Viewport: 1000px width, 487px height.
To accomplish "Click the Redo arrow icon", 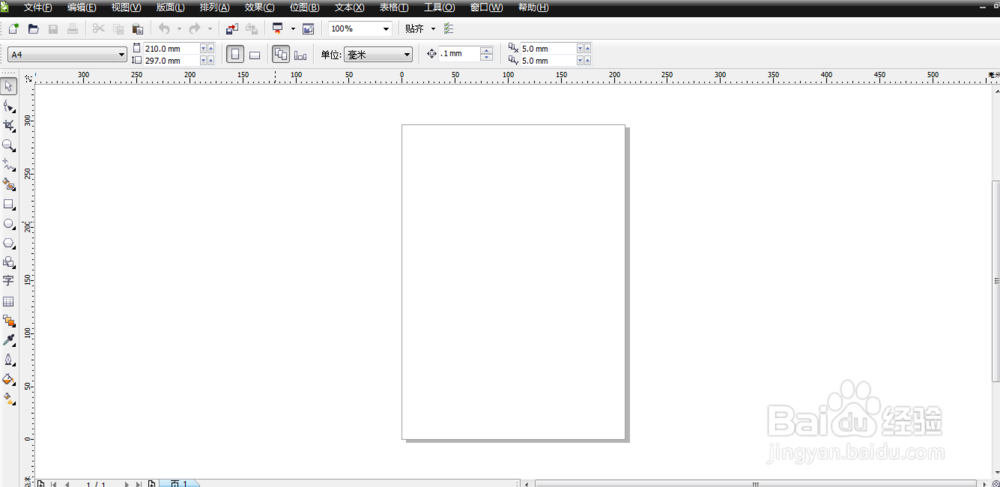I will (x=195, y=29).
